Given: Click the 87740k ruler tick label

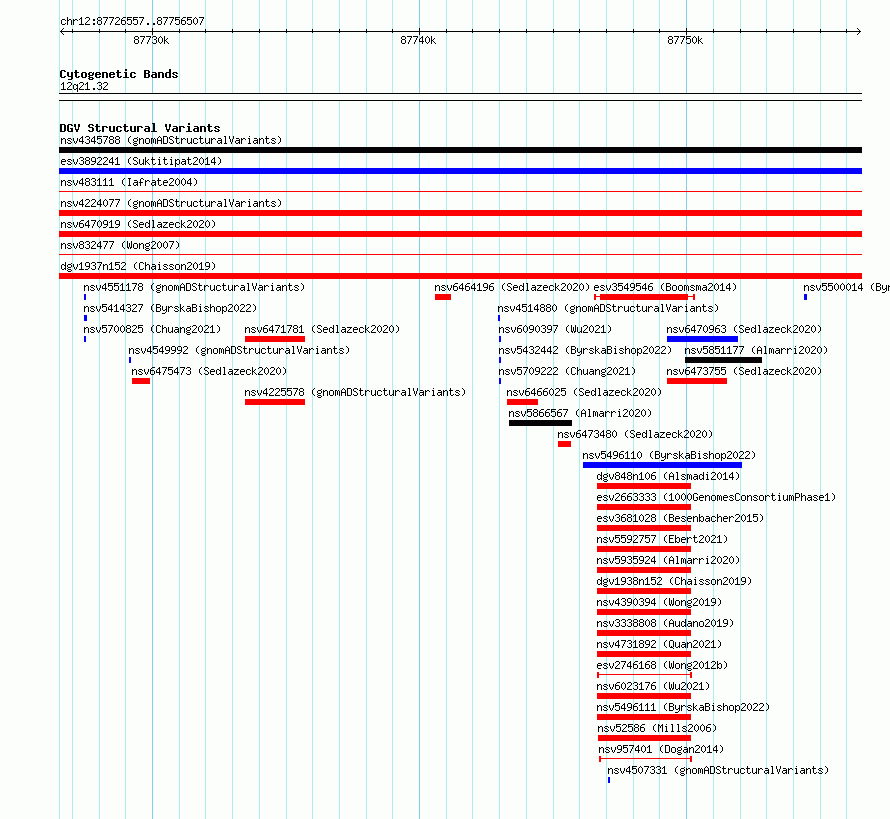Looking at the screenshot, I should coord(418,40).
